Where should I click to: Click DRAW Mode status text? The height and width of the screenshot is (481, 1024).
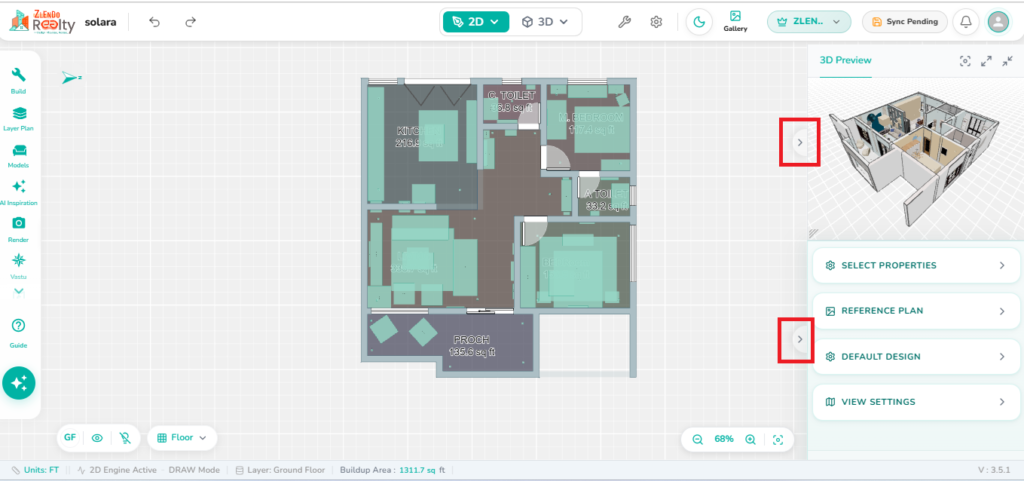[x=194, y=470]
